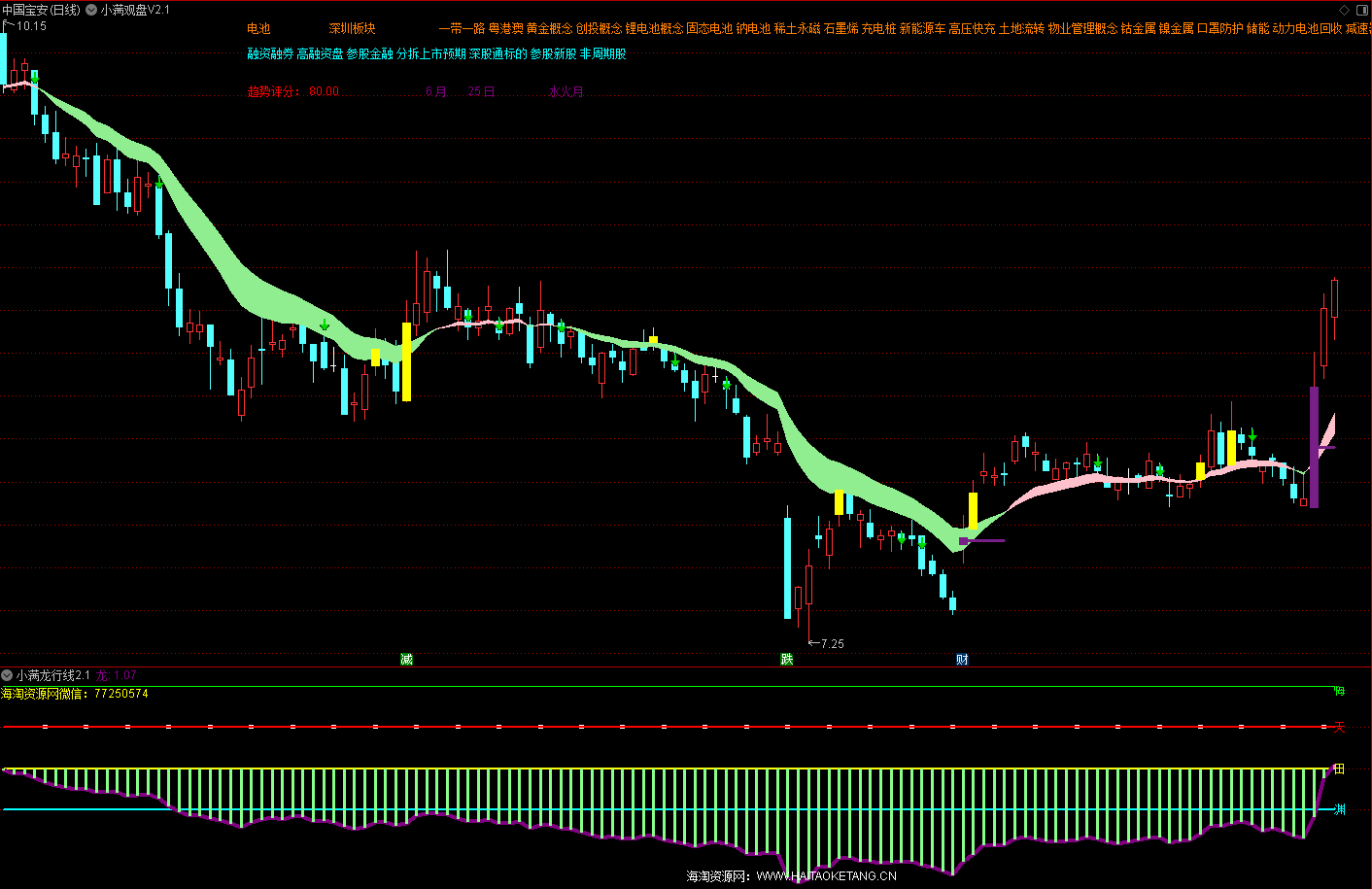
Task: Click the 趋势评分: 80.00 score text
Action: 292,91
